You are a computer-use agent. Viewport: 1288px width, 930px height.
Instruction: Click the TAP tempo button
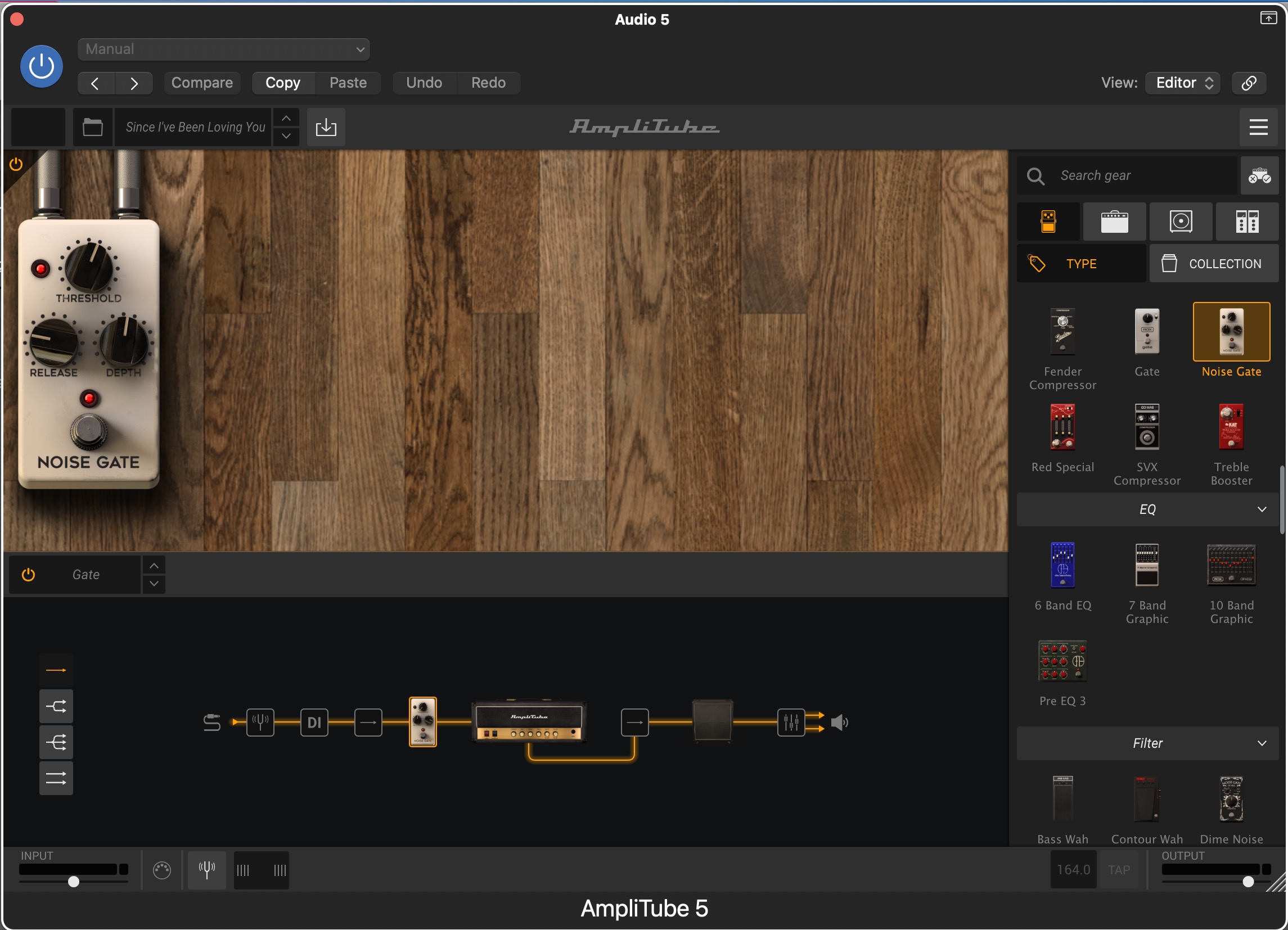point(1119,870)
